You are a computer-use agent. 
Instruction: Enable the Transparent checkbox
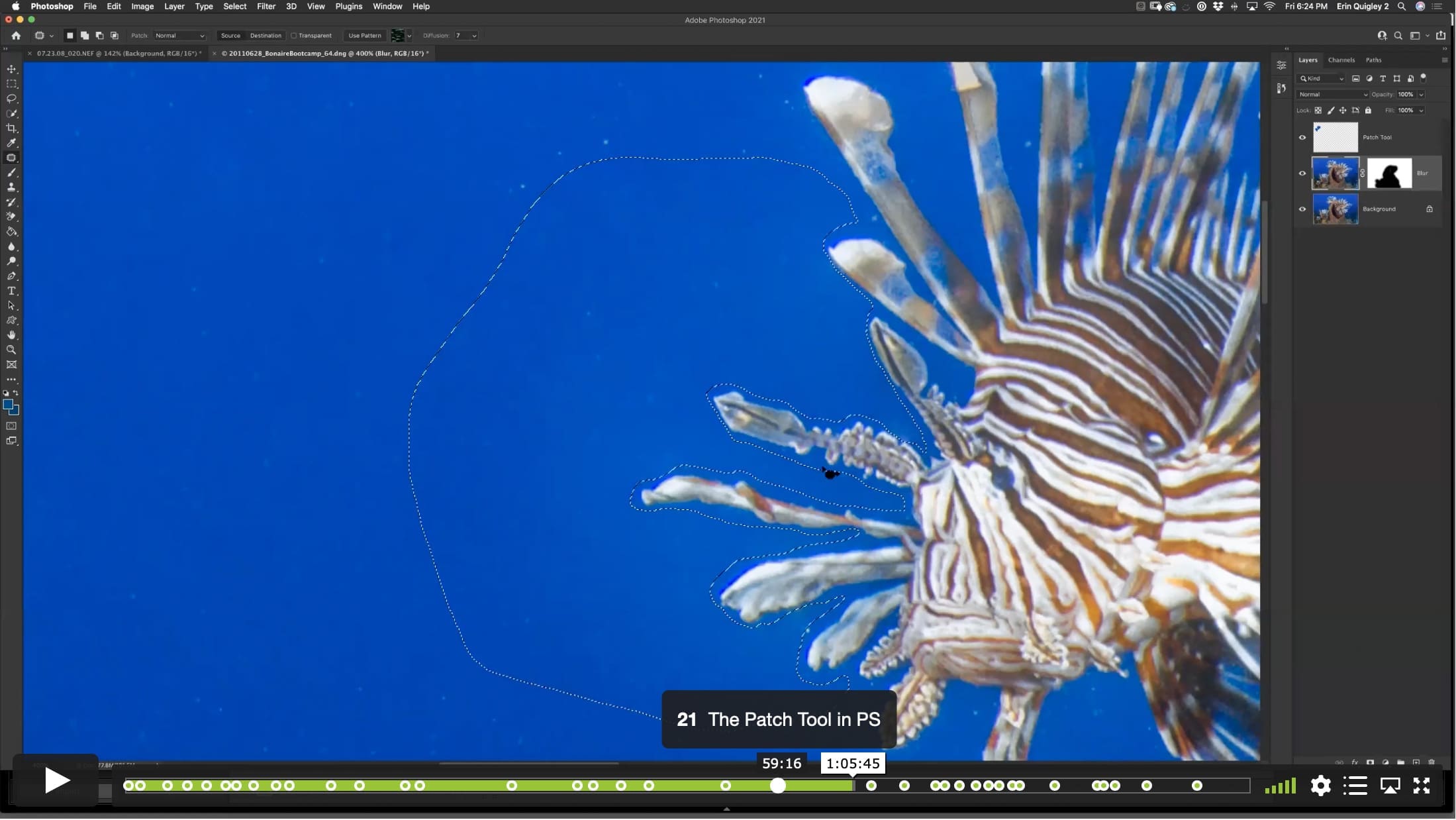pos(294,36)
